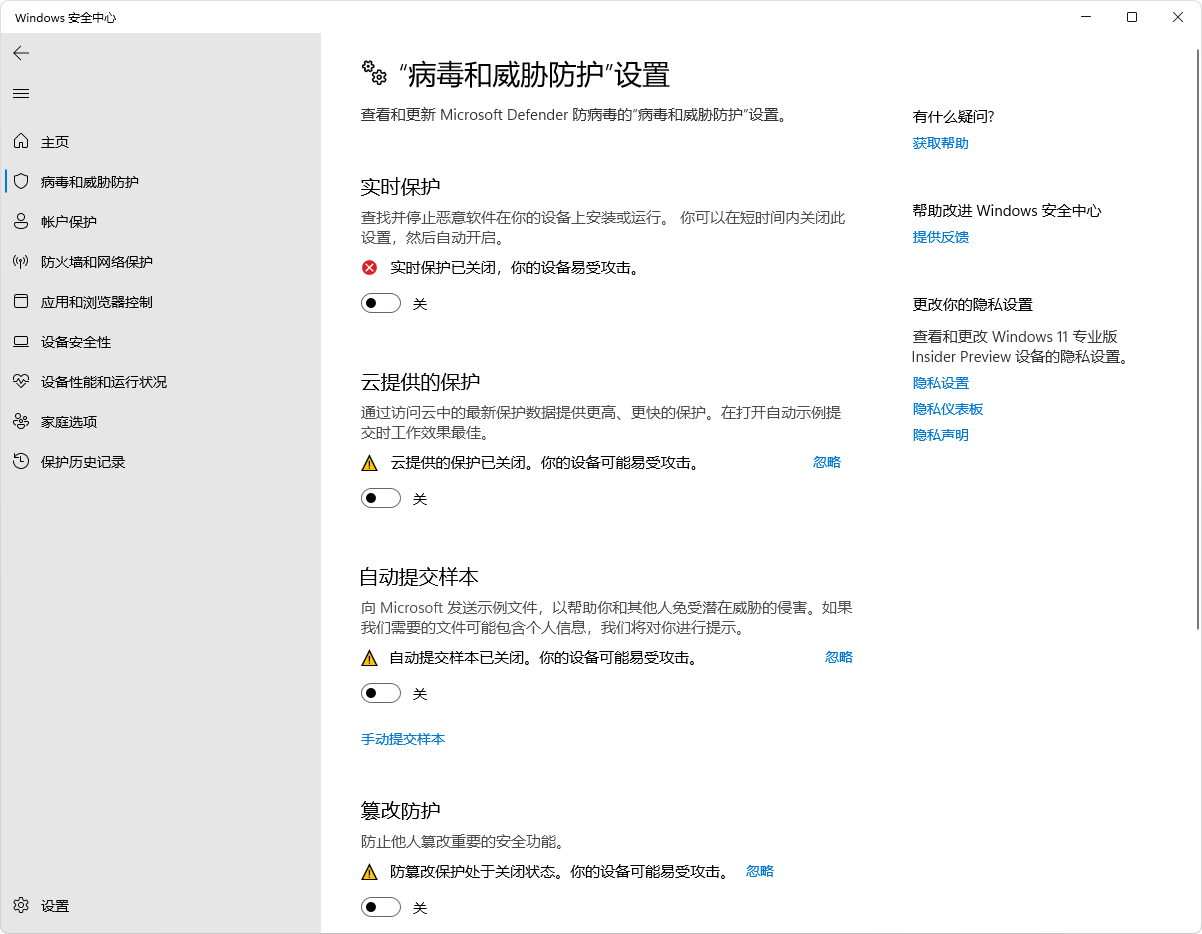Enable the 云提供的保护 toggle
This screenshot has height=934, width=1202.
point(381,498)
